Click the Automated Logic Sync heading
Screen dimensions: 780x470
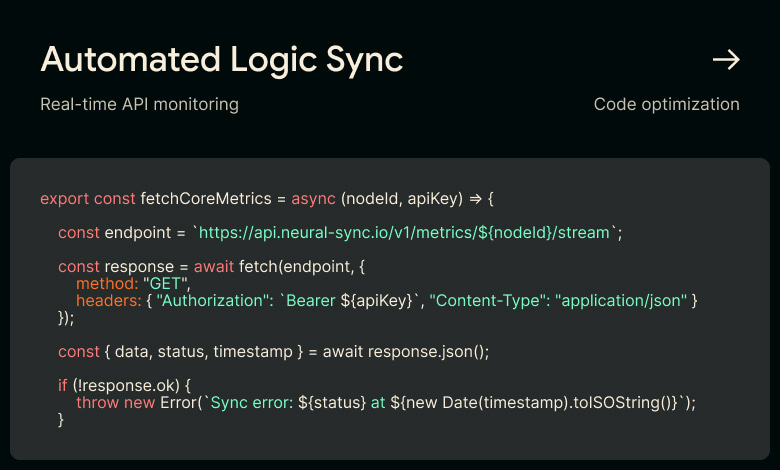pos(221,60)
